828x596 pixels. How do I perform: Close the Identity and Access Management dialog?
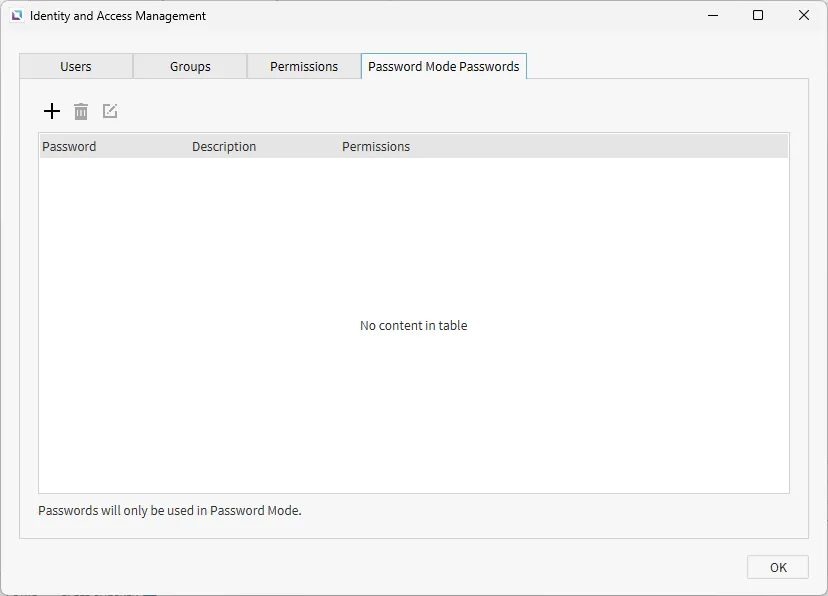804,16
